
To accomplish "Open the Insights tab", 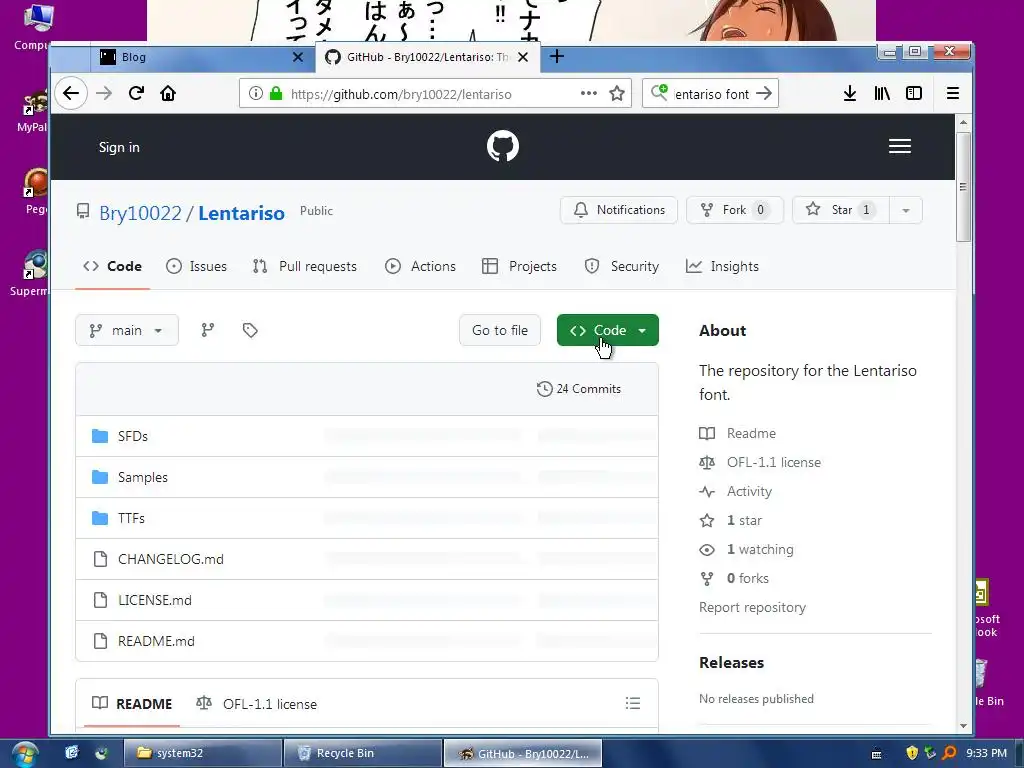I will pyautogui.click(x=722, y=266).
